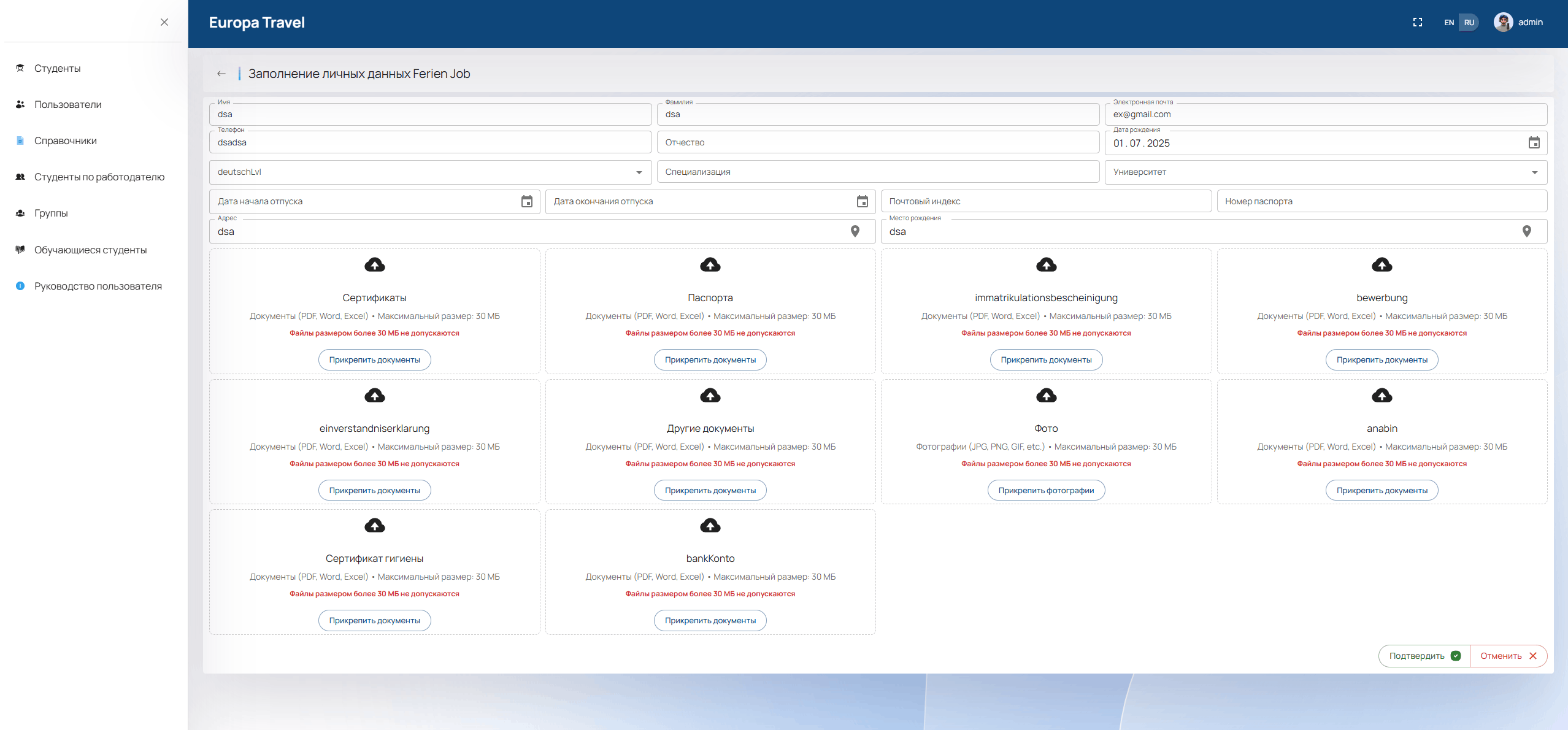Viewport: 1568px width, 730px height.
Task: Click the Электронная почта input field
Action: click(x=1326, y=114)
